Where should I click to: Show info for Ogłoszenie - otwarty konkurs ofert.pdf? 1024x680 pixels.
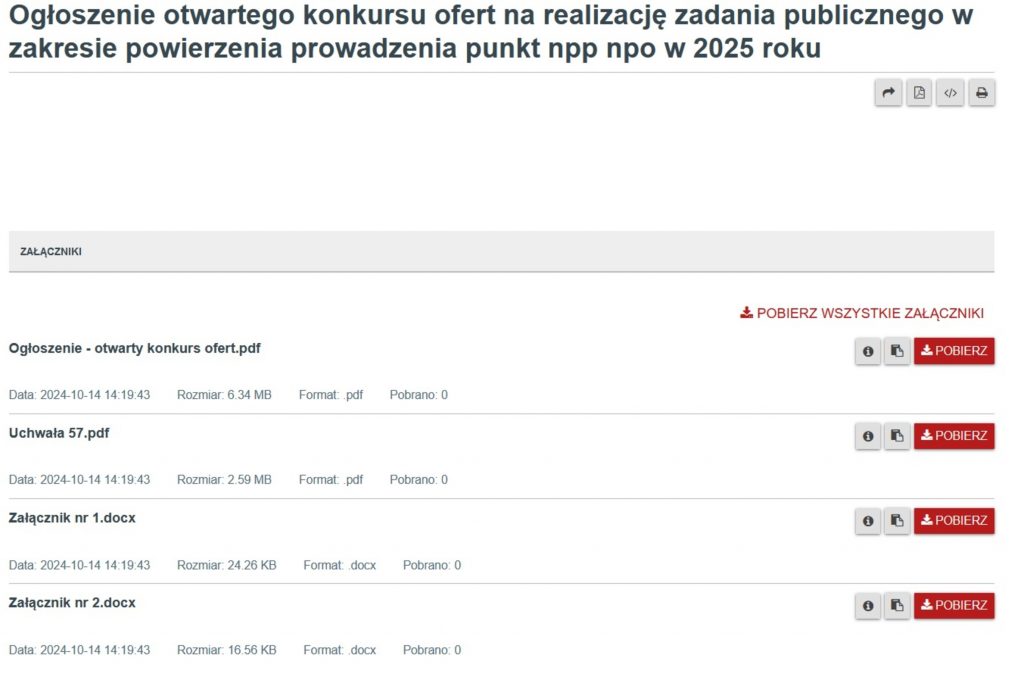(x=868, y=351)
